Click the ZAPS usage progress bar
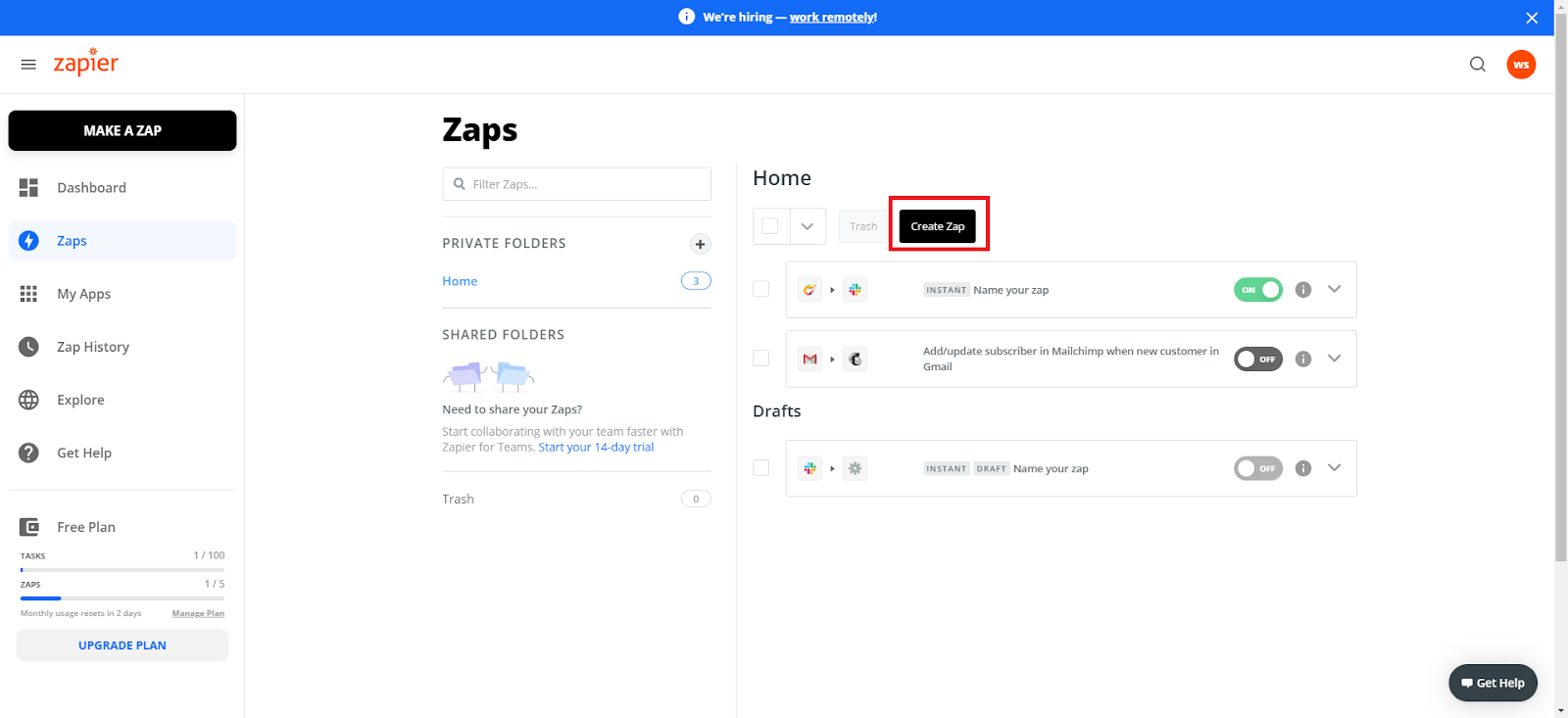Image resolution: width=1568 pixels, height=718 pixels. (122, 598)
